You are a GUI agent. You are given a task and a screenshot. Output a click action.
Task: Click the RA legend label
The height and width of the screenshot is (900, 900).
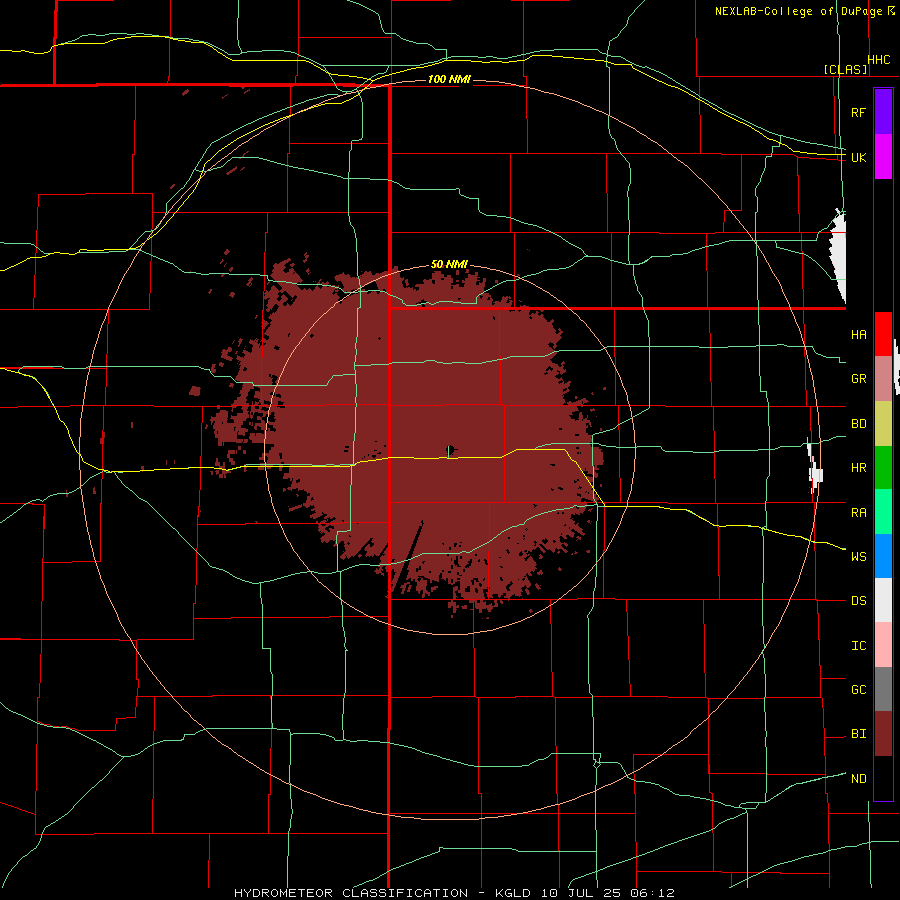(x=858, y=513)
